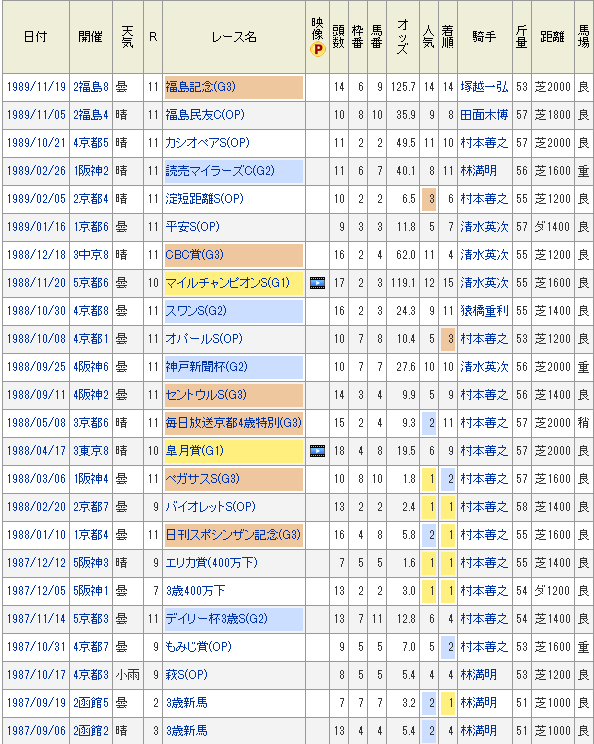Select jockey 田面木博 link
The height and width of the screenshot is (744, 594).
[x=484, y=115]
